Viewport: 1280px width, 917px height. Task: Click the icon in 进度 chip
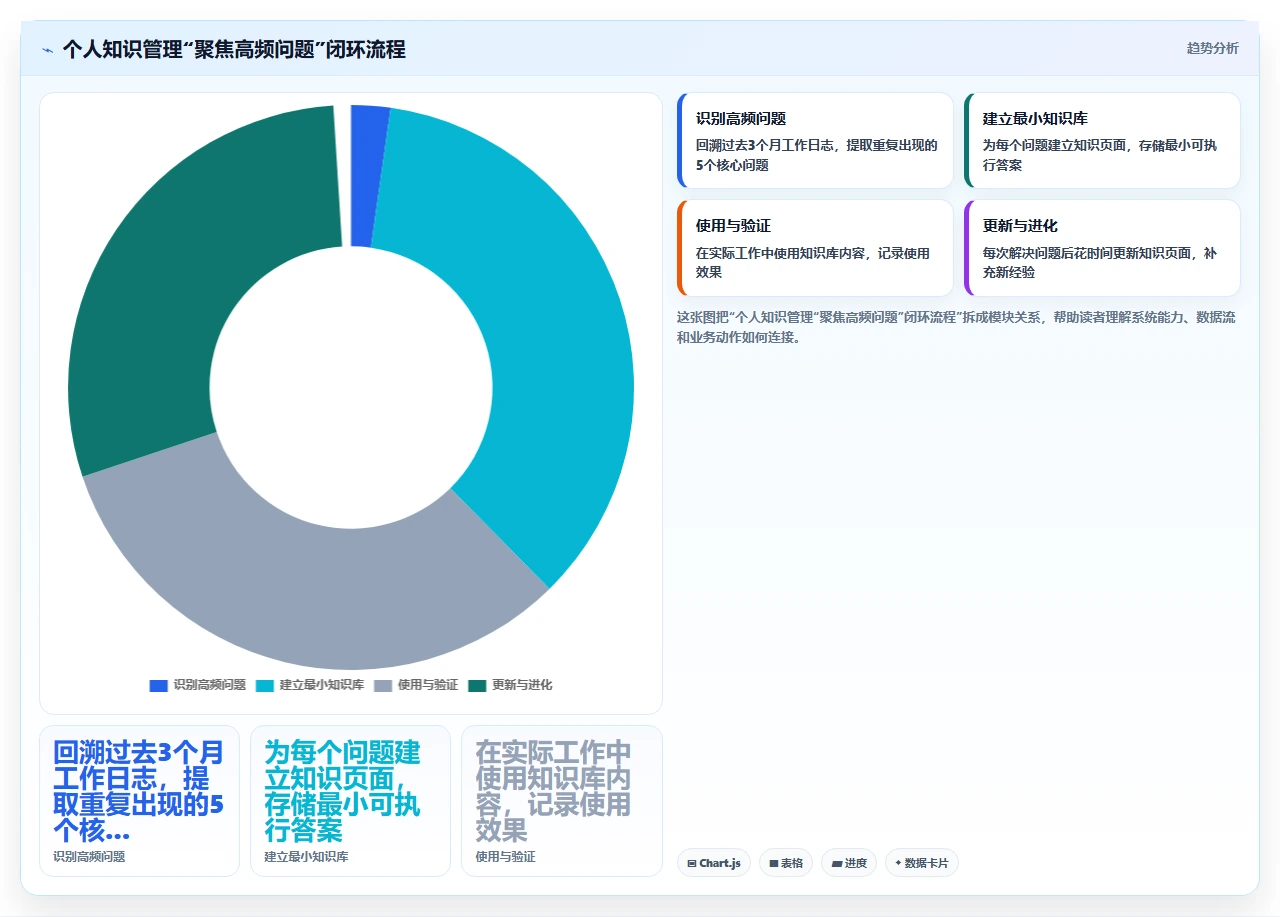point(837,863)
